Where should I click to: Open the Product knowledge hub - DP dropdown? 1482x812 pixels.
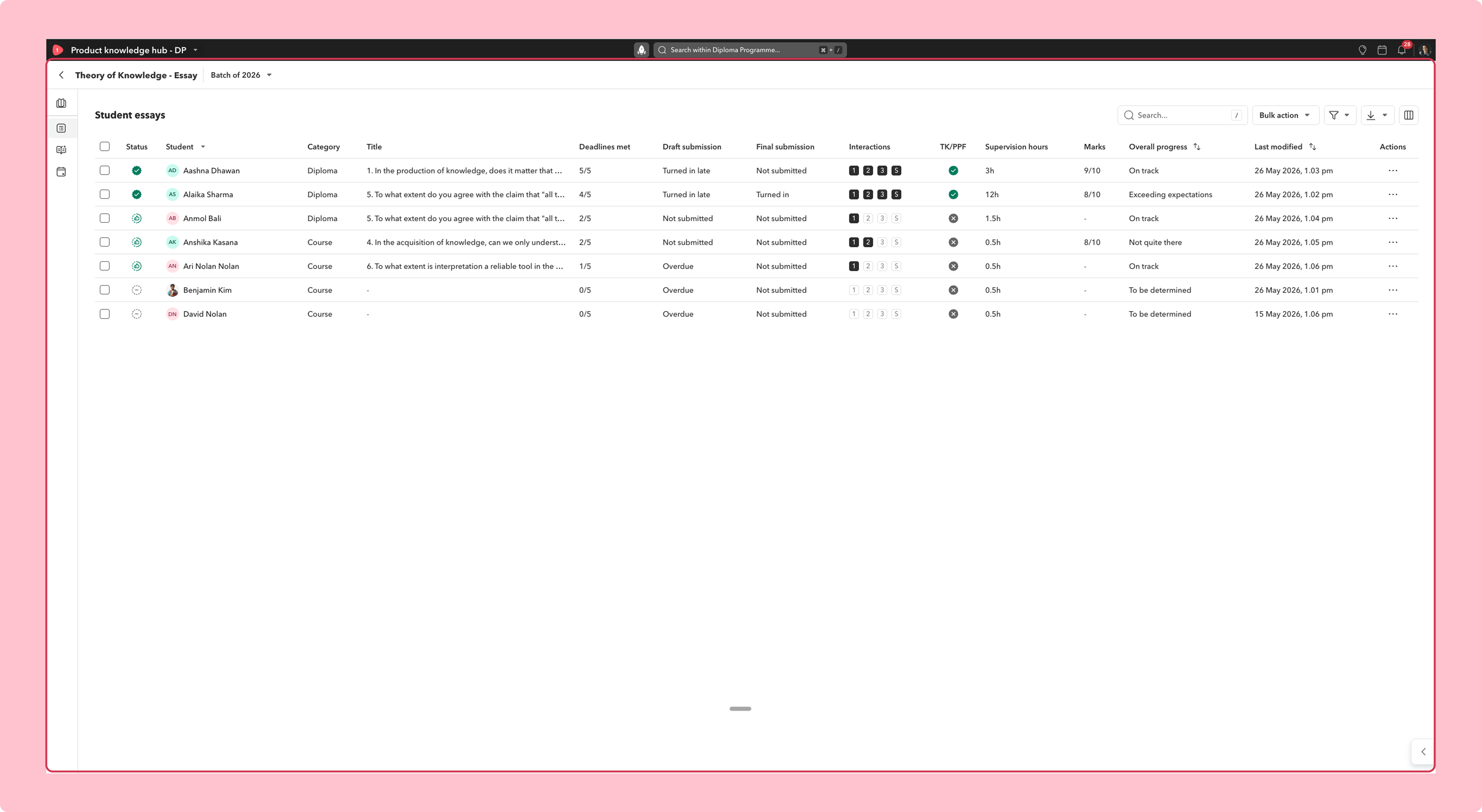pos(134,50)
